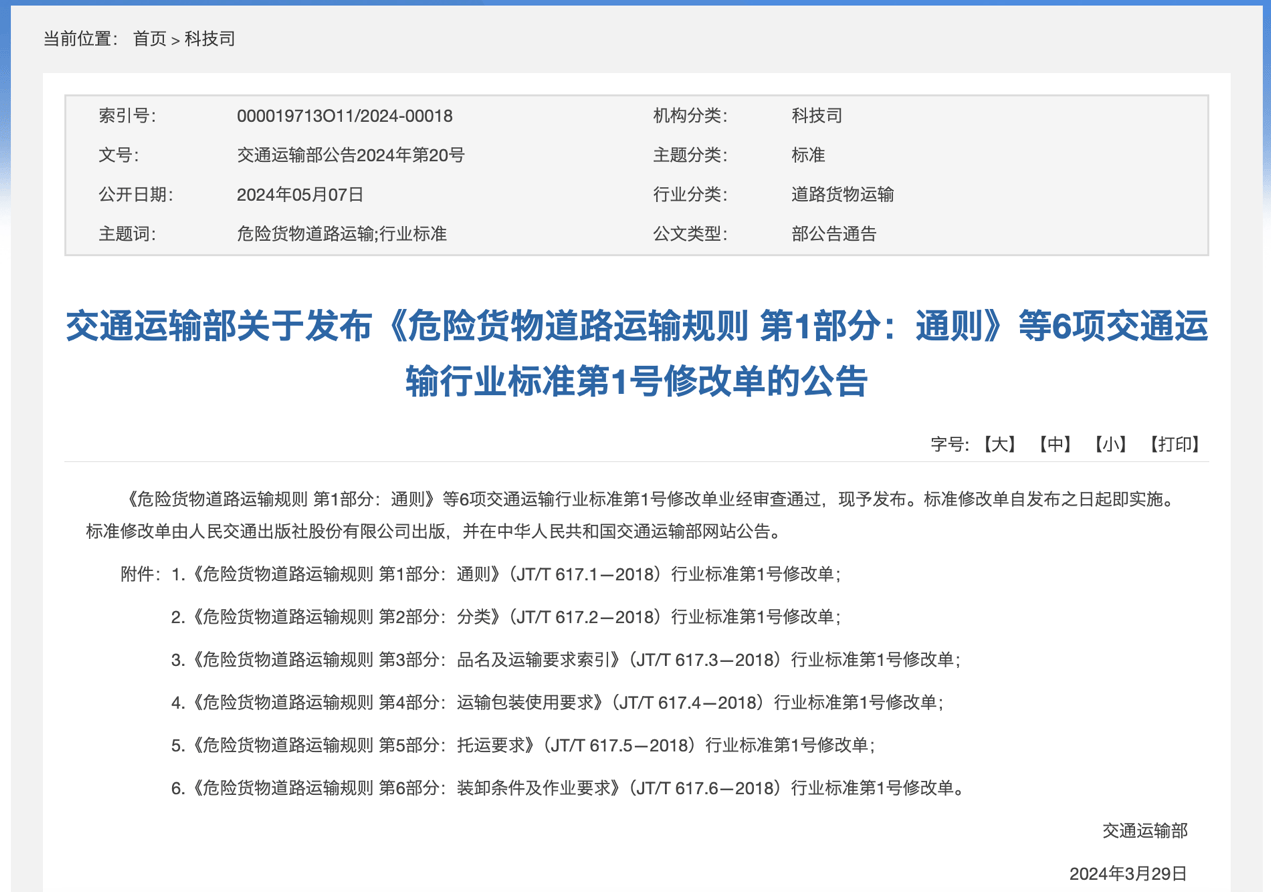Viewport: 1271px width, 892px height.
Task: Click the index number 000019713O11/2024-00018
Action: 344,116
